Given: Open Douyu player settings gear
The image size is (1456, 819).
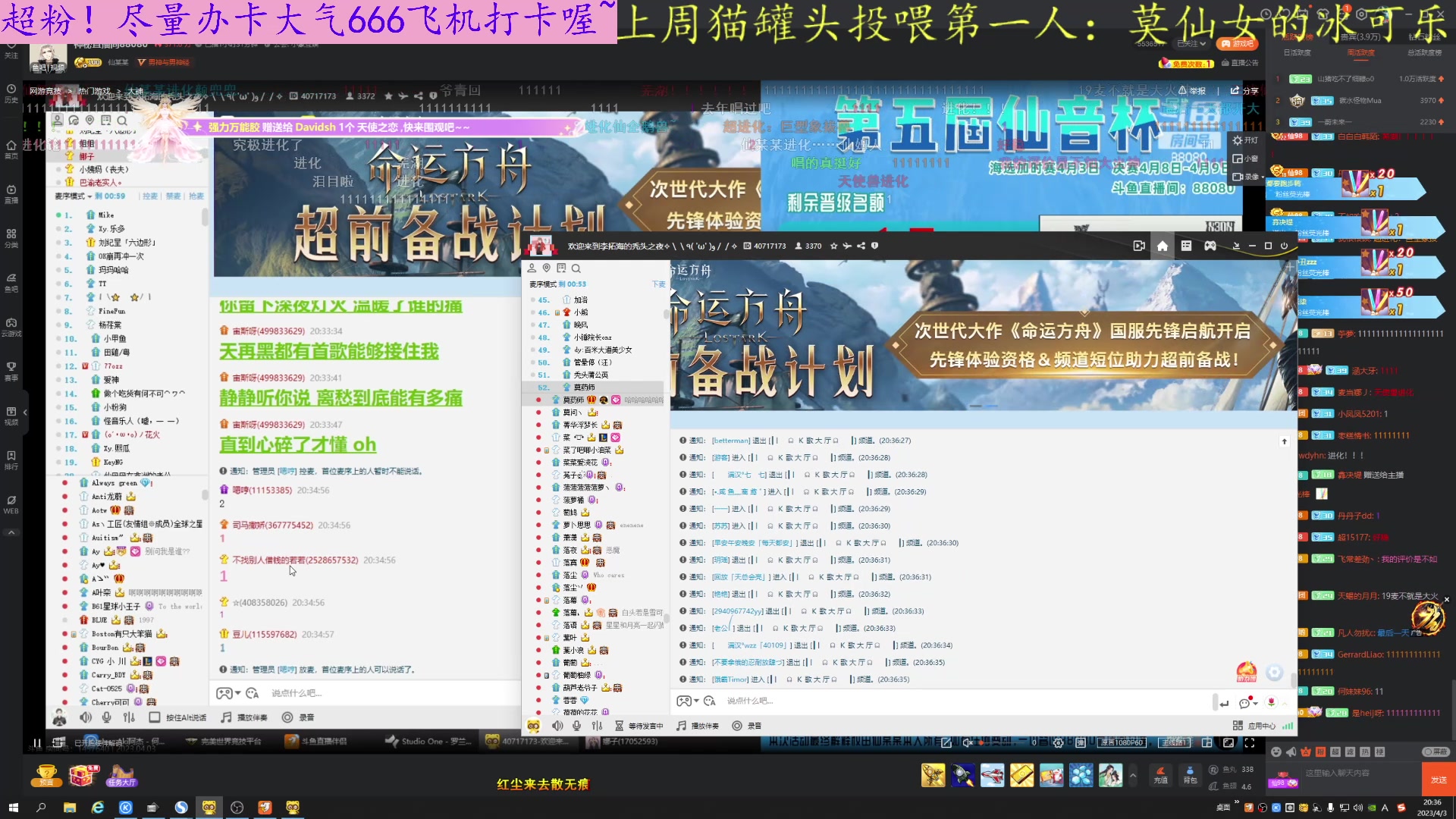Looking at the screenshot, I should (x=1059, y=742).
